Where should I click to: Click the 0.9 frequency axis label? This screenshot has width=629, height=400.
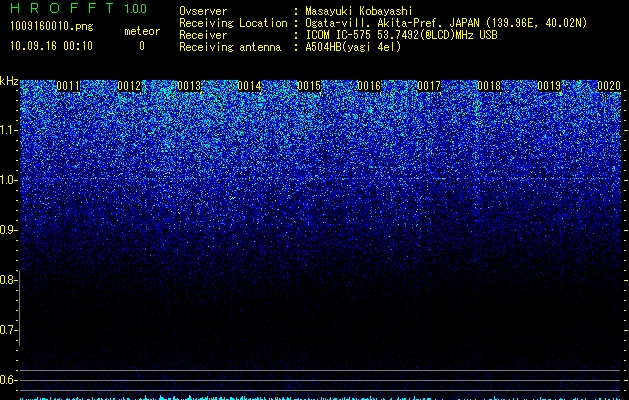(x=8, y=230)
